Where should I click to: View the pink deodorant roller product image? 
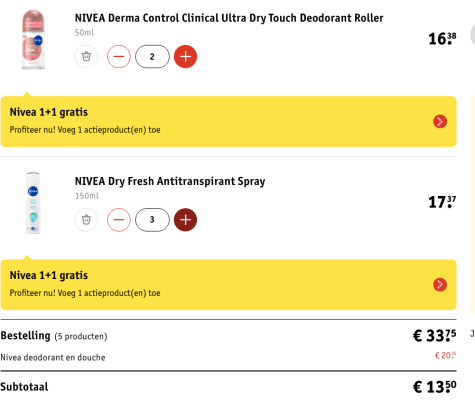tap(33, 40)
